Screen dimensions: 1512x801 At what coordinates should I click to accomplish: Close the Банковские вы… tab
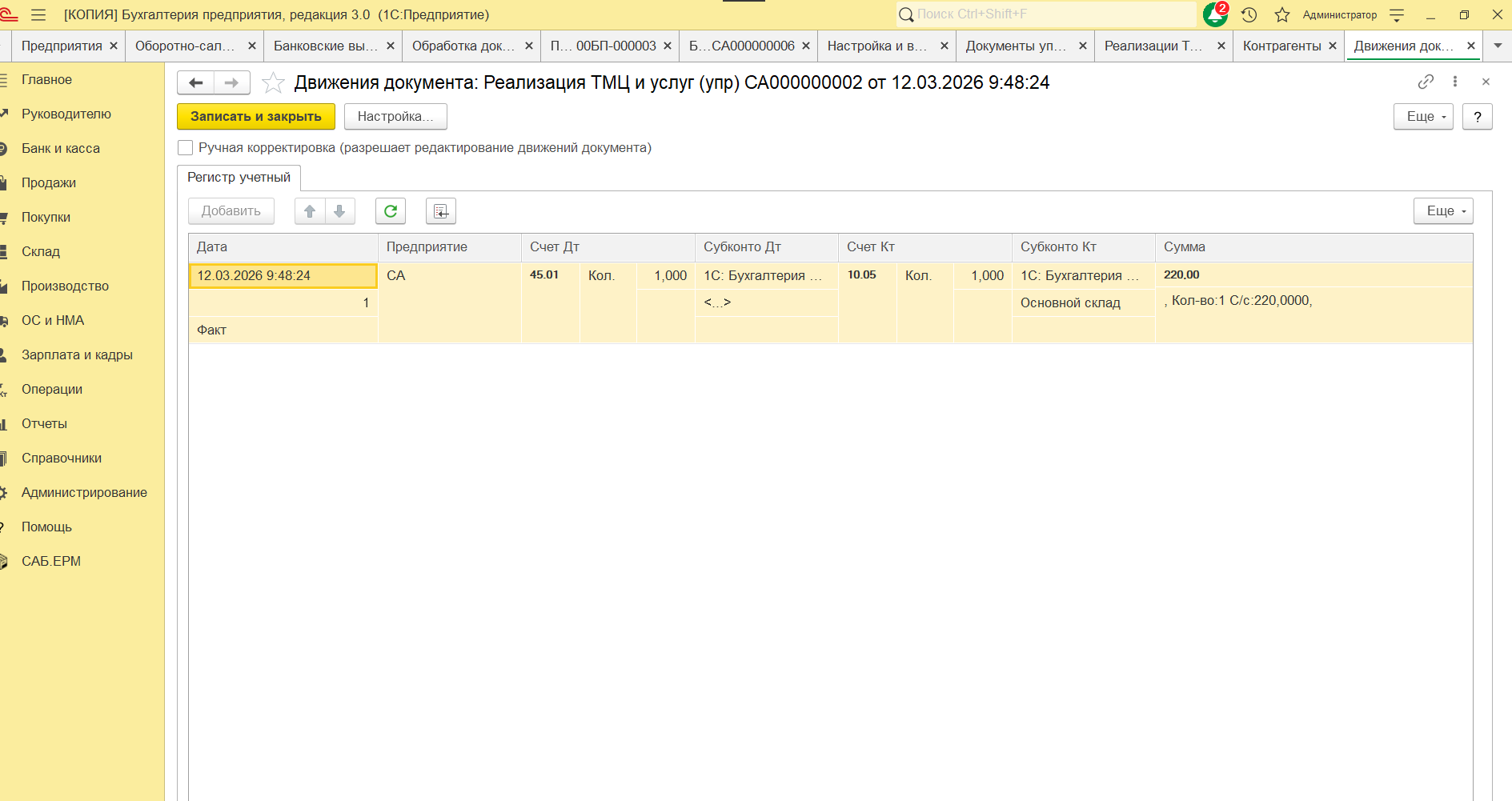pyautogui.click(x=391, y=46)
